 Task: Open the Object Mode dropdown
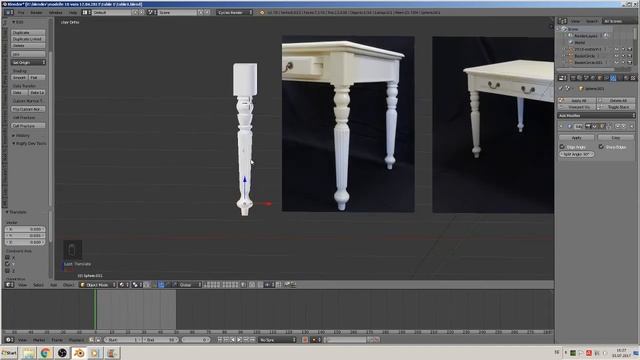click(x=97, y=285)
